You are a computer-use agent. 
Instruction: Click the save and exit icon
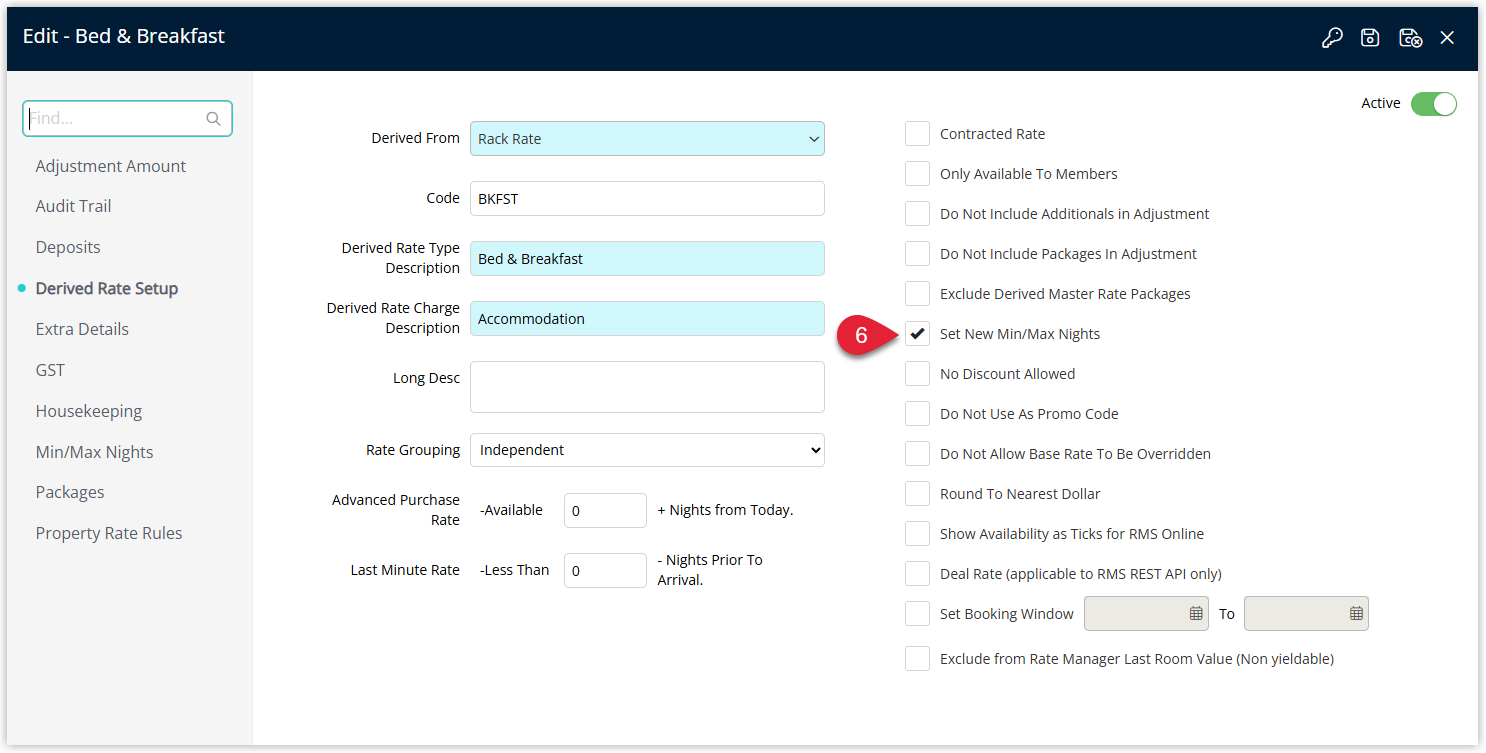(x=1410, y=38)
